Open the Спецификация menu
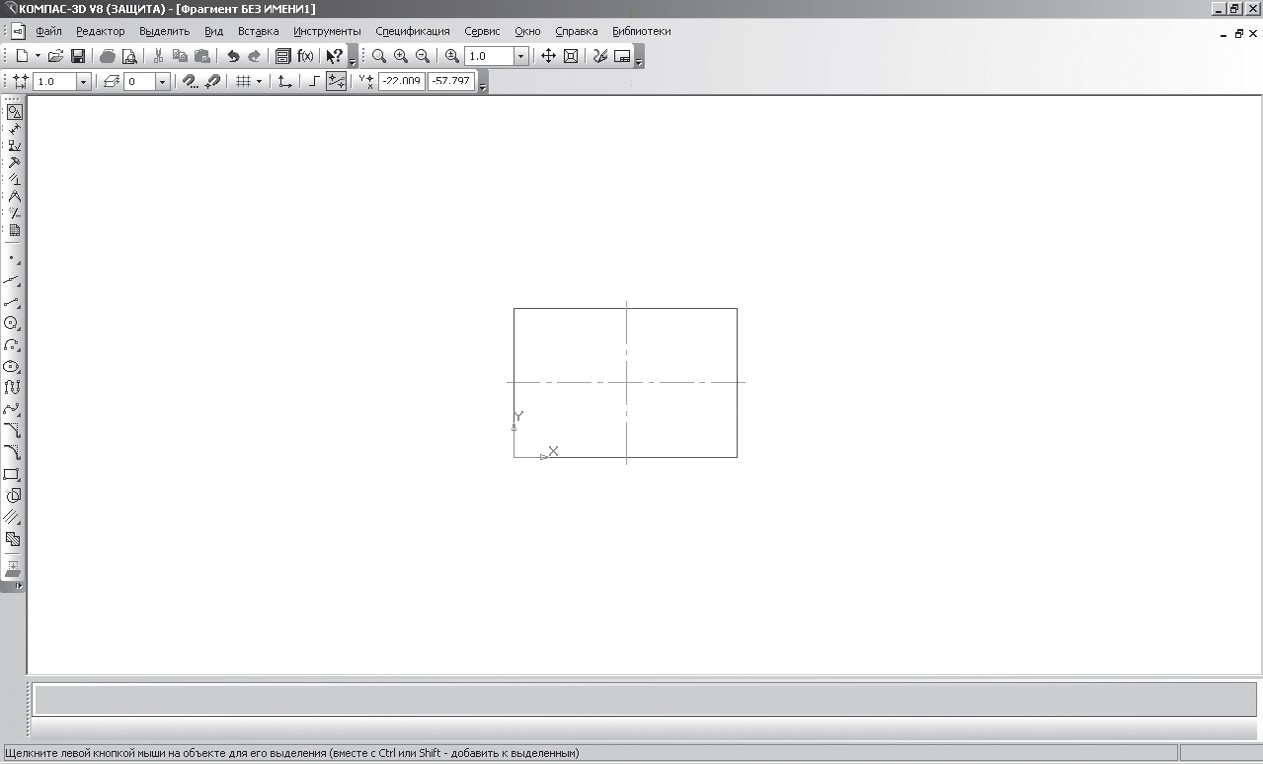This screenshot has width=1263, height=764. [412, 31]
